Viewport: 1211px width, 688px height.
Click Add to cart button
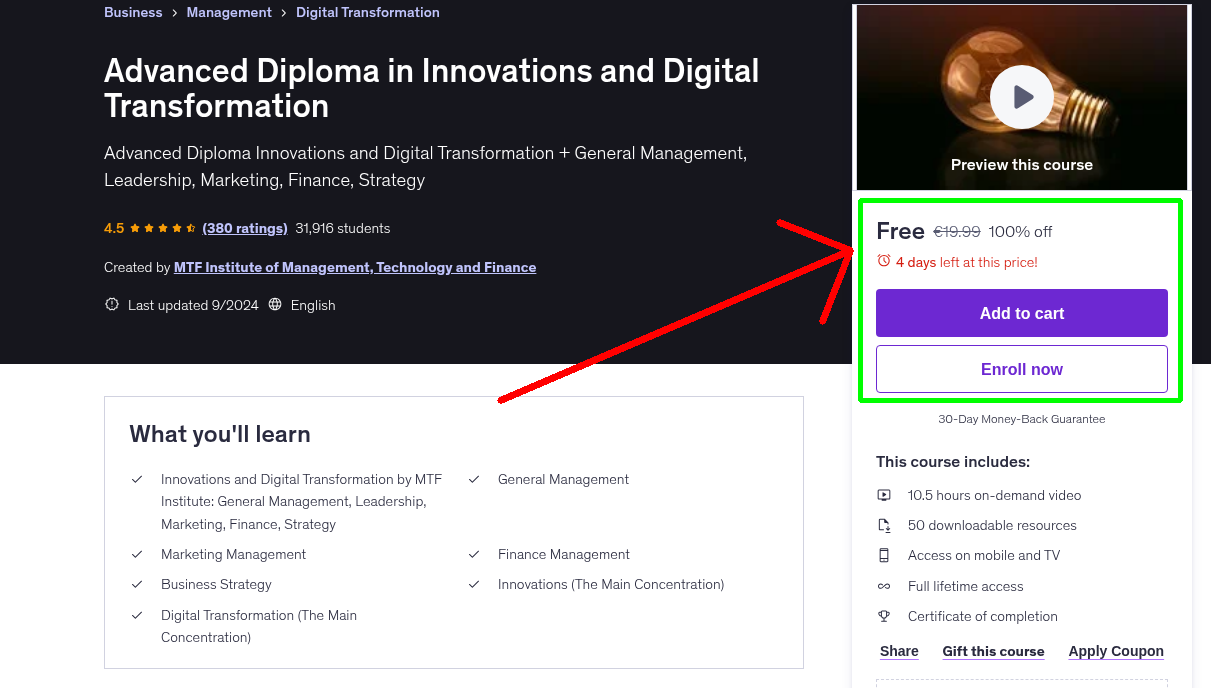[x=1021, y=313]
